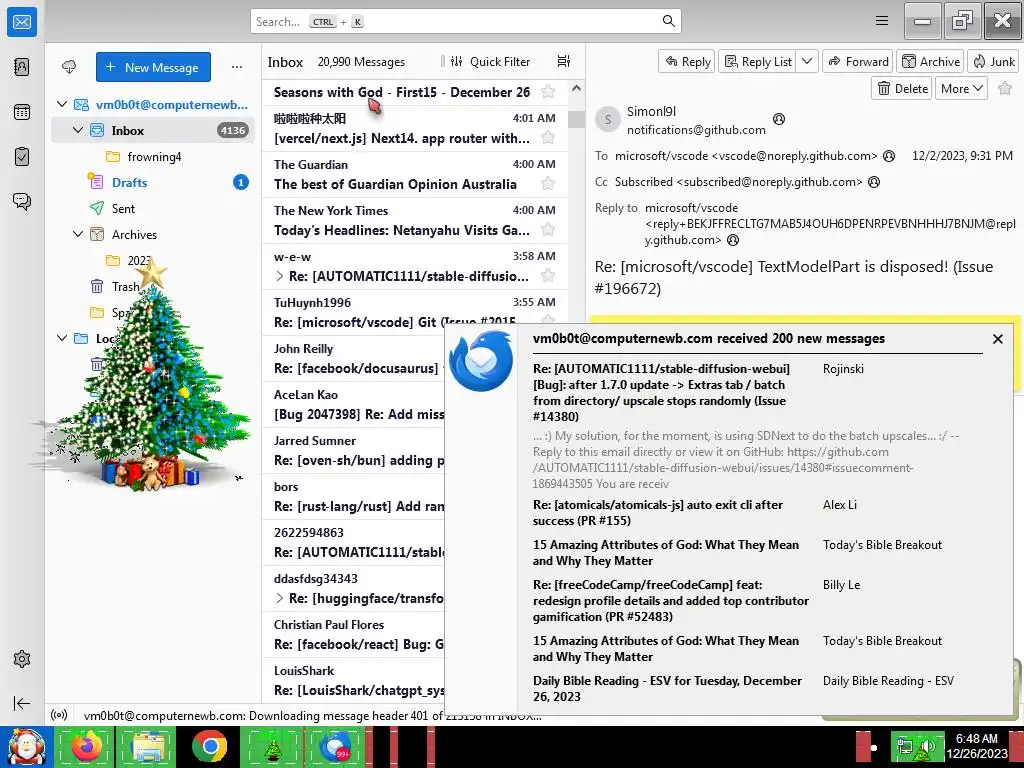Open Billy Le freeCodeCamp notification entry
Image resolution: width=1024 pixels, height=768 pixels.
tap(758, 601)
